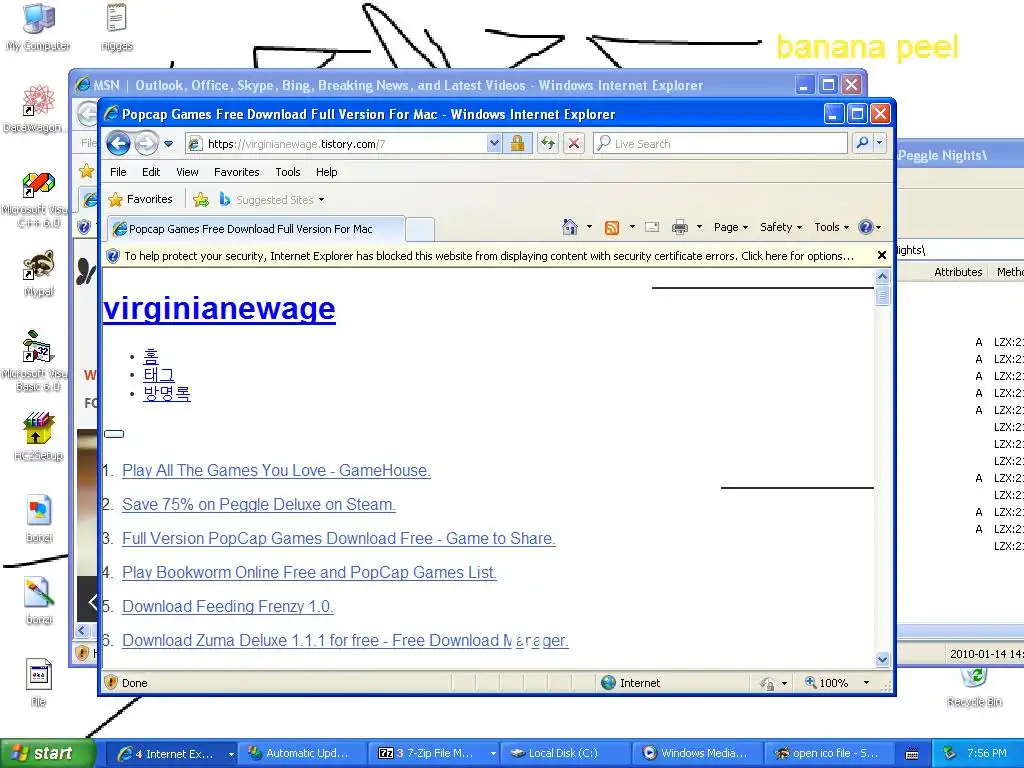This screenshot has width=1024, height=768.
Task: Click the Add to Favorites Bar icon
Action: (201, 200)
